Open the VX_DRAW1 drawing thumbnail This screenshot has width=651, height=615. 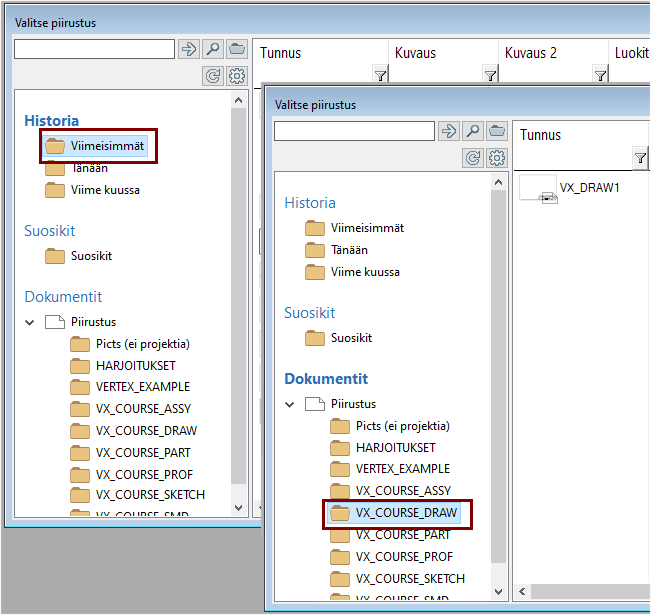pyautogui.click(x=538, y=188)
